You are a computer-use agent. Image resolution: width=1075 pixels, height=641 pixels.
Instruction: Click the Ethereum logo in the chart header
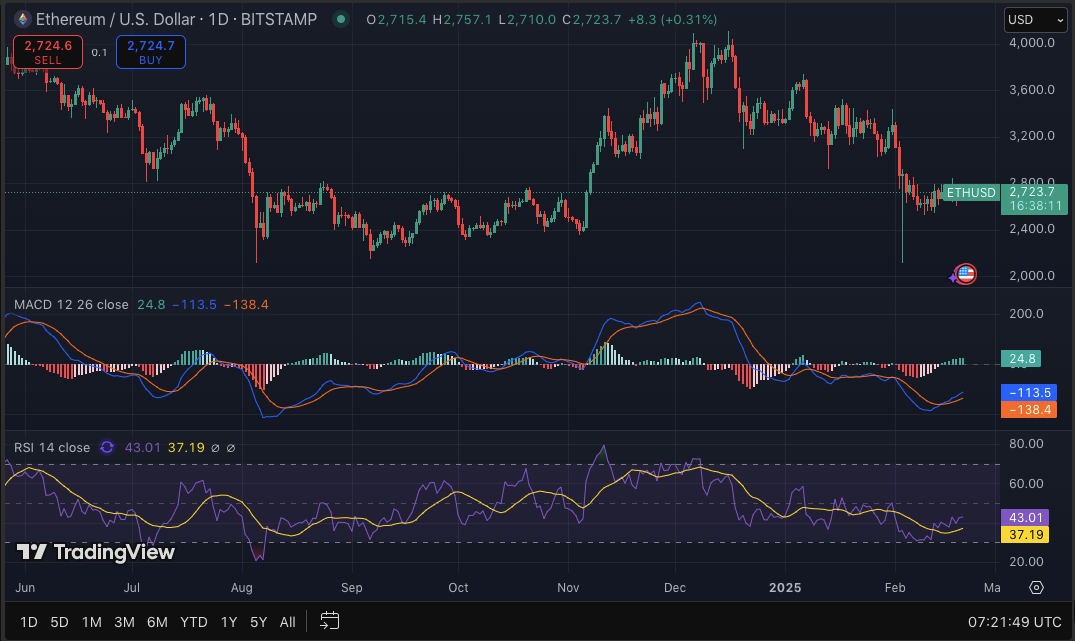[20, 19]
